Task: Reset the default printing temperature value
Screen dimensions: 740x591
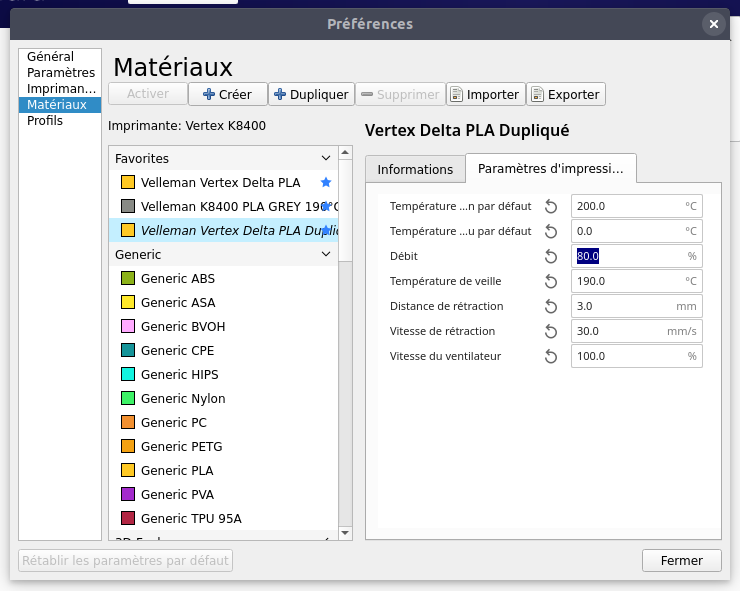Action: point(551,206)
